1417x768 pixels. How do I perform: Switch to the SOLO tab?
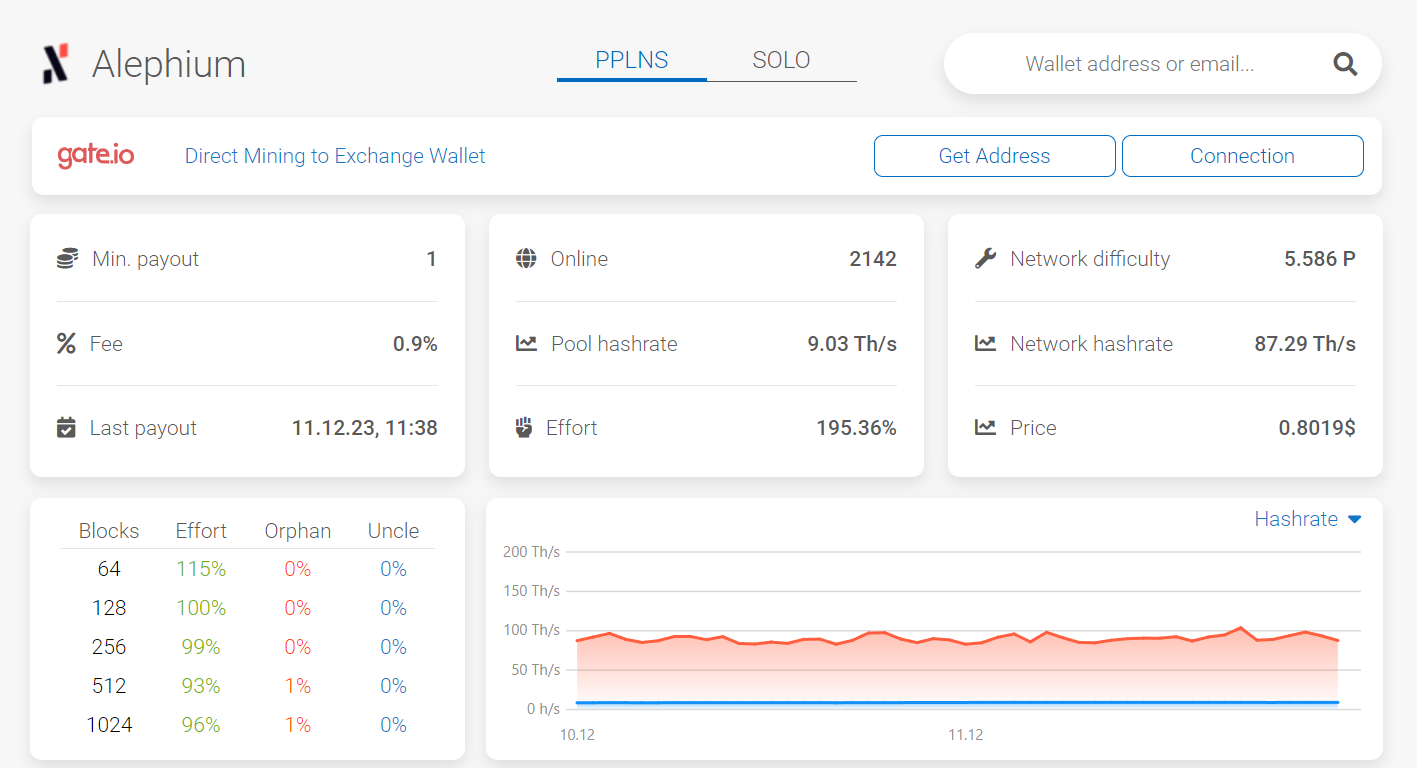[x=781, y=59]
